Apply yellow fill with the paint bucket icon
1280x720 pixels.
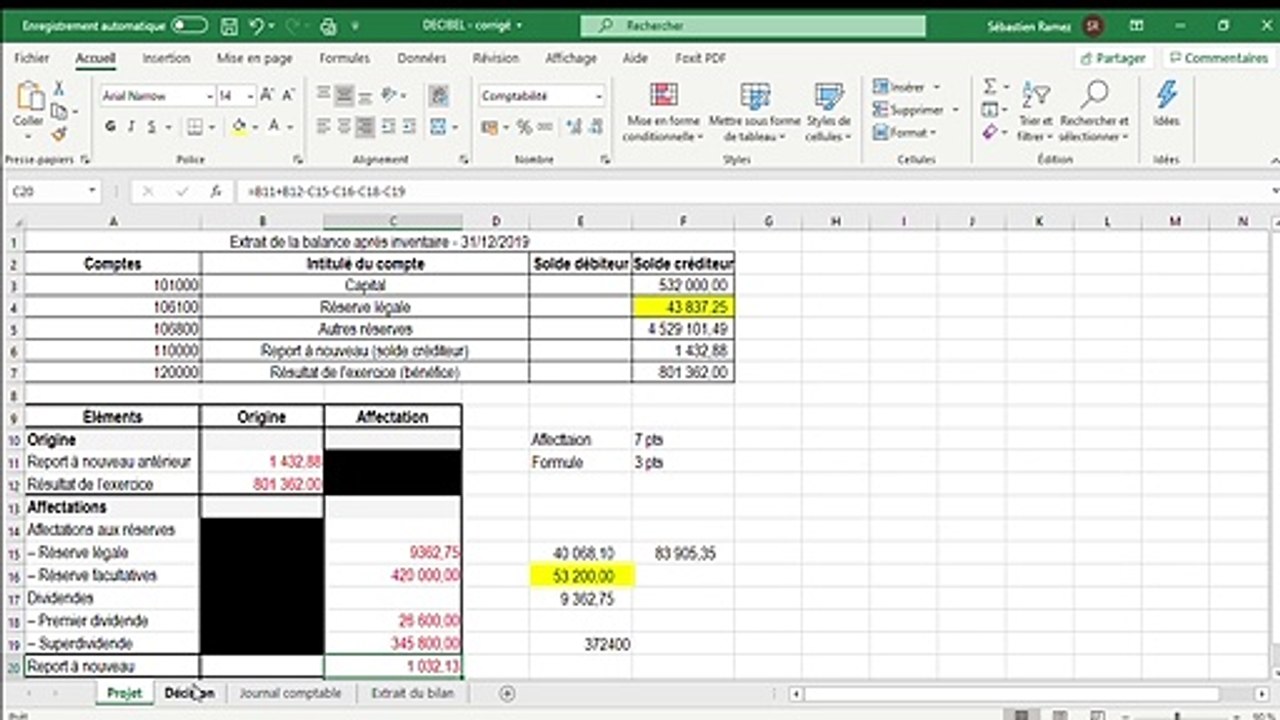[x=239, y=127]
